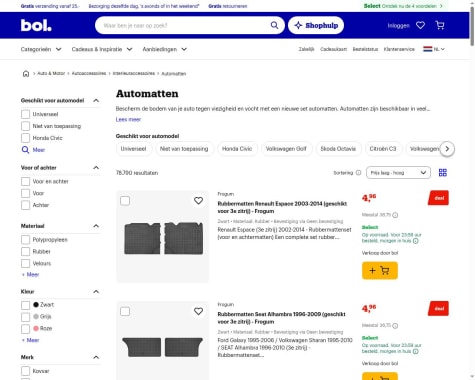Open the wishlist heart in header
Screen dimensions: 475x380
click(420, 25)
